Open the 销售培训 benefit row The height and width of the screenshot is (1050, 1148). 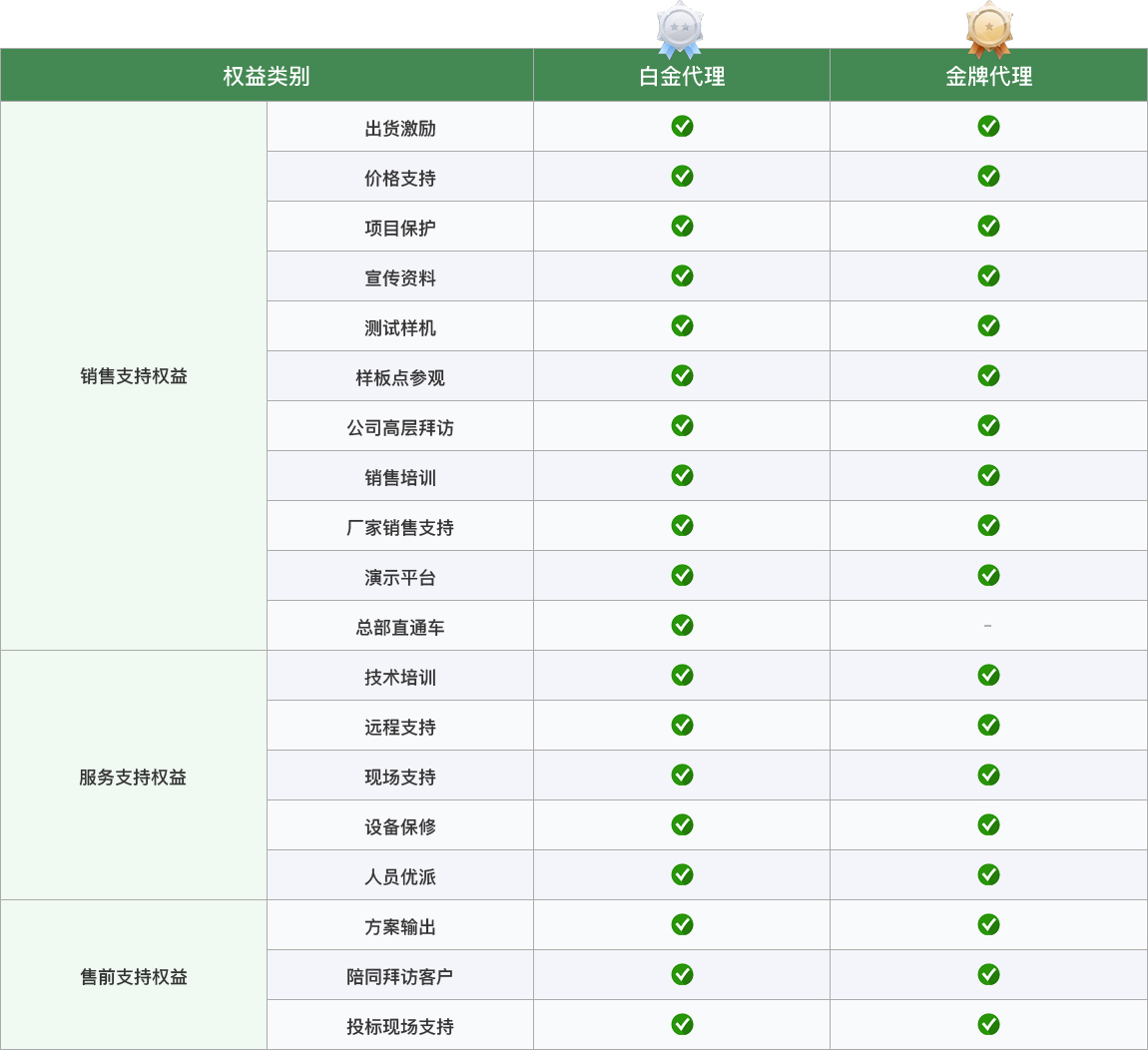tap(399, 476)
